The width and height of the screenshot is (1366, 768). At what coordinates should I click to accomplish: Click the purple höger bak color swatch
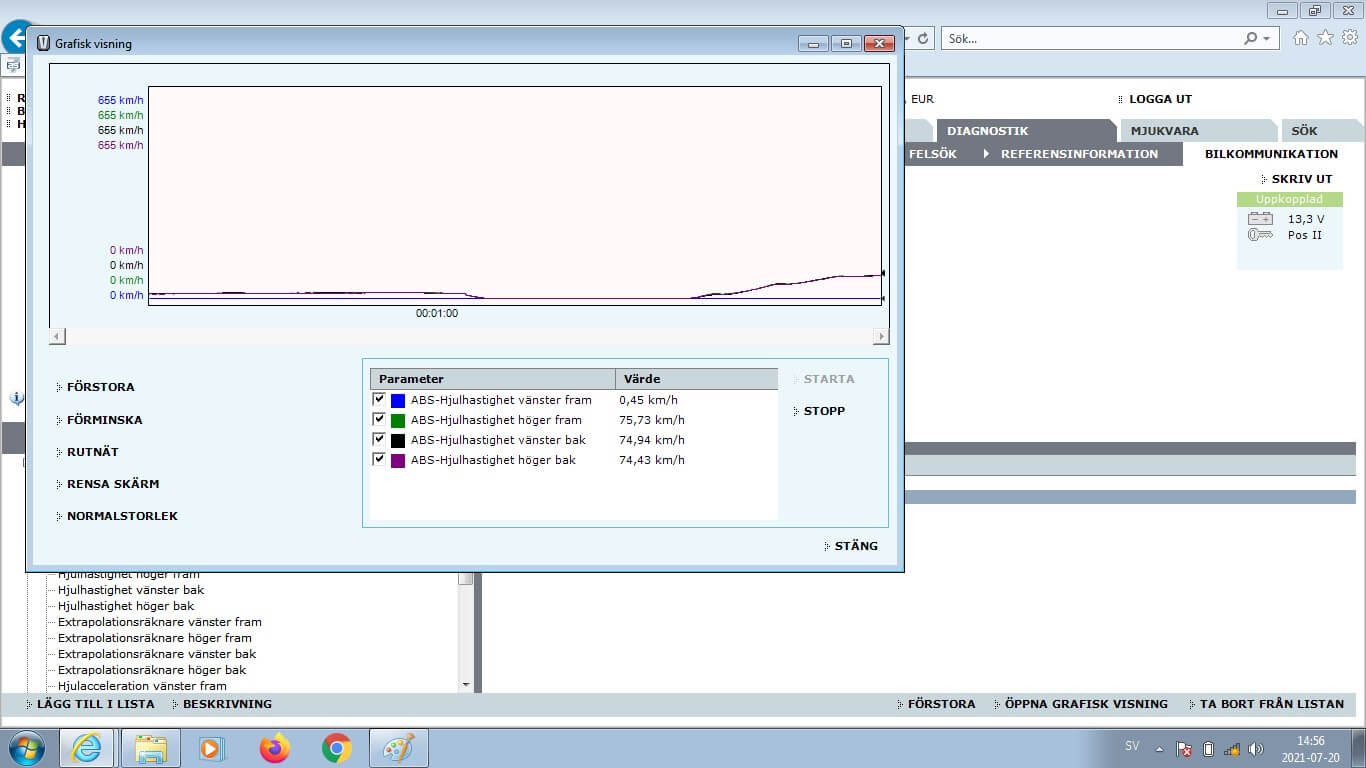tap(398, 461)
